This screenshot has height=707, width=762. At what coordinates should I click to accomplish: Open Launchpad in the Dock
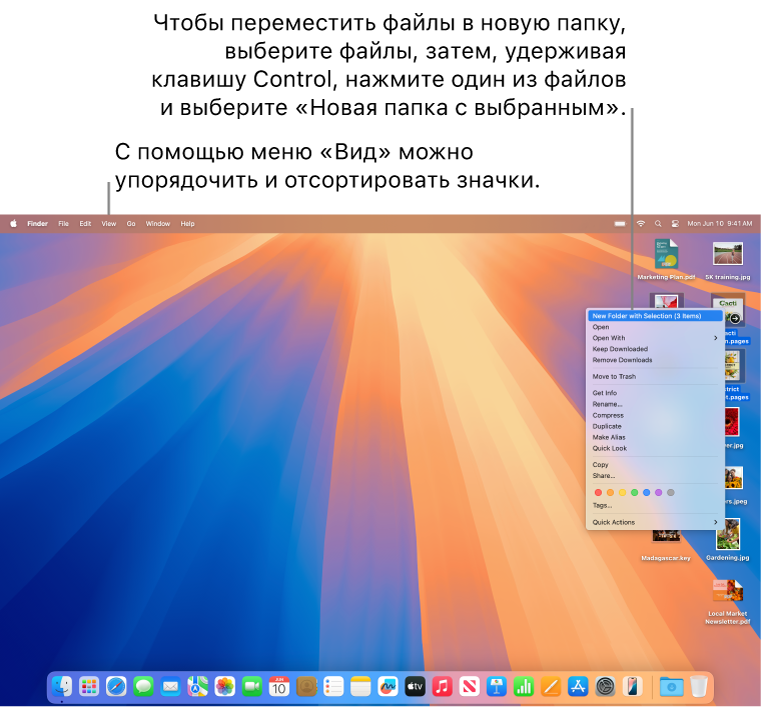[x=89, y=687]
